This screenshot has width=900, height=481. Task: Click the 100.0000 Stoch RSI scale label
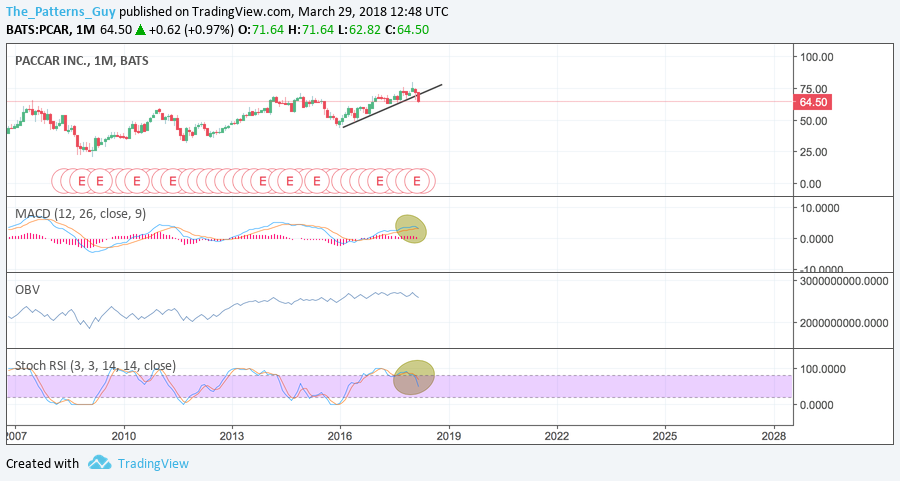click(823, 369)
